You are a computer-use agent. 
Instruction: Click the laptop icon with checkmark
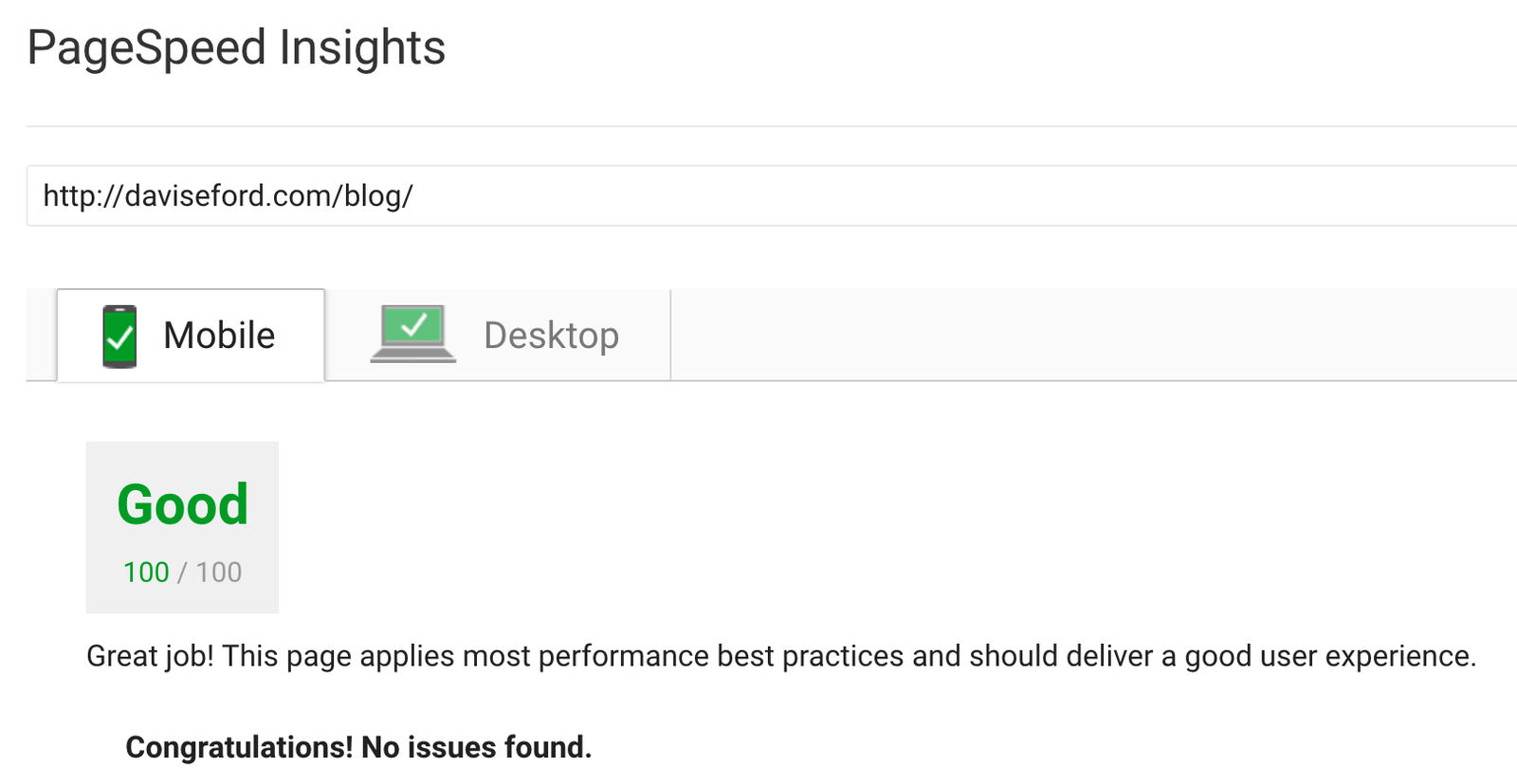pyautogui.click(x=412, y=334)
